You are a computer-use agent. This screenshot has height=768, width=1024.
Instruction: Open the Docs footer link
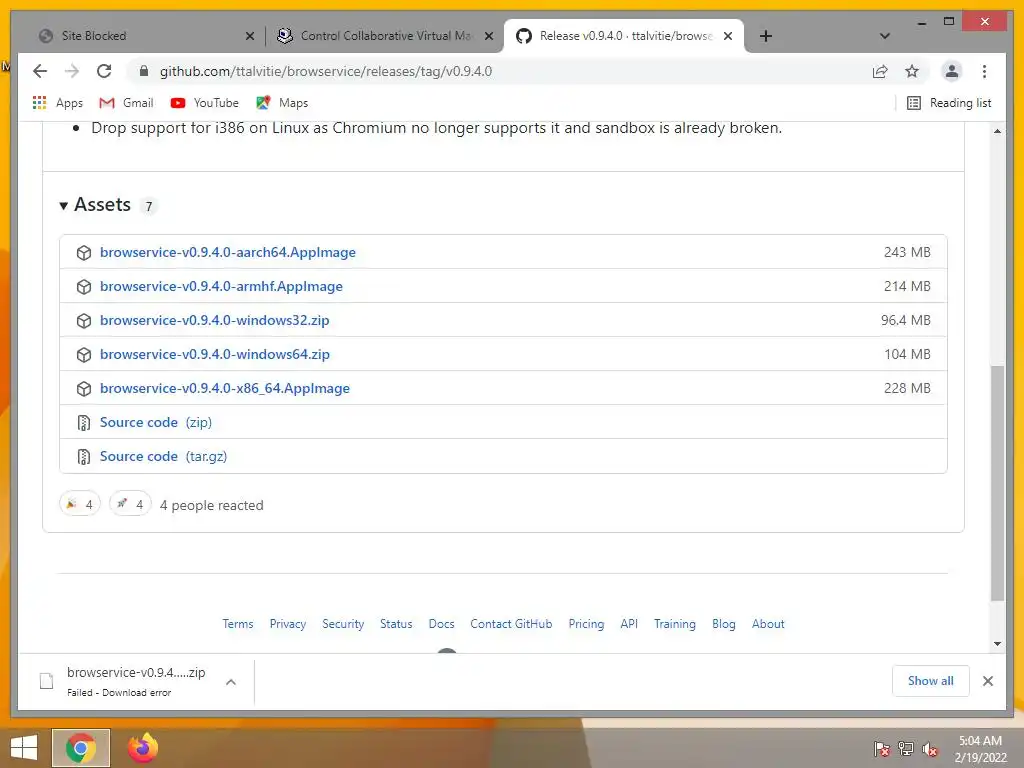(441, 624)
